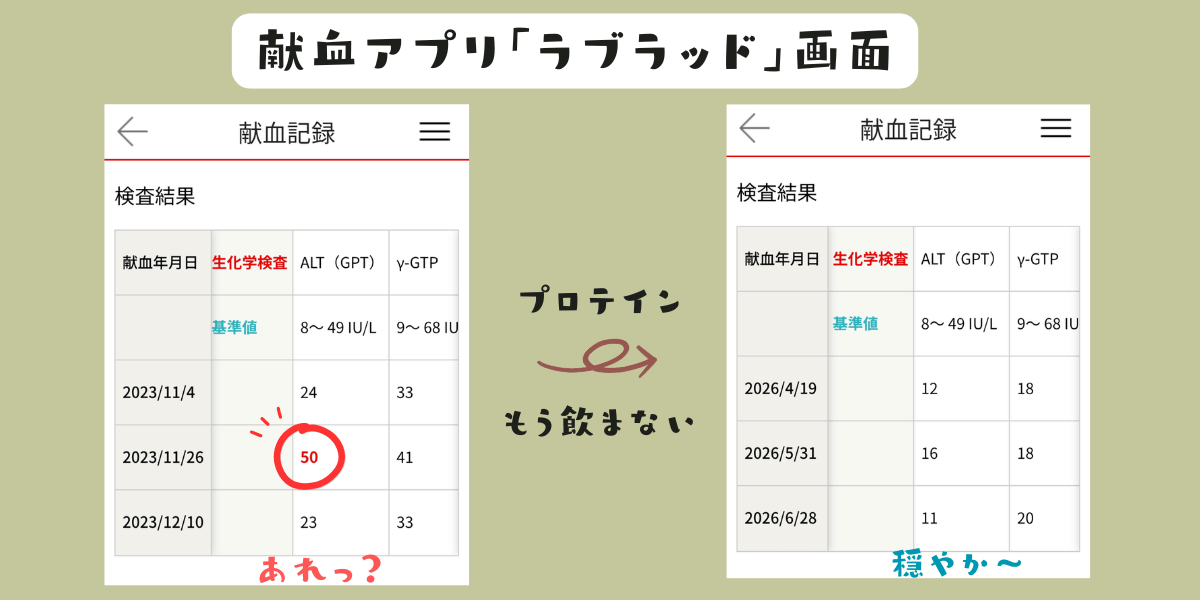This screenshot has width=1200, height=600.
Task: Click γ-GTP value 18 in the 2026/4/19 row
Action: coord(1026,388)
